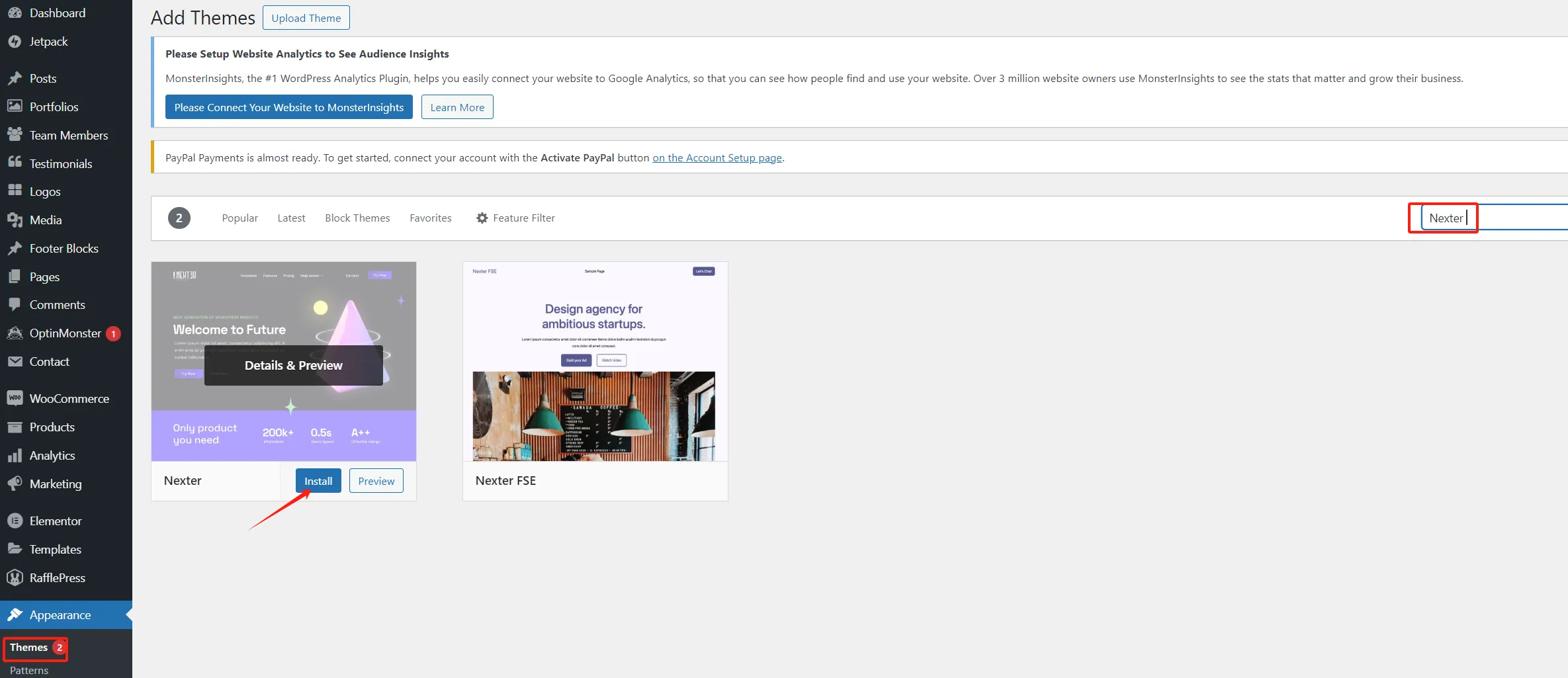Viewport: 1568px width, 678px height.
Task: Click the OptinMonster monster icon
Action: (x=15, y=333)
